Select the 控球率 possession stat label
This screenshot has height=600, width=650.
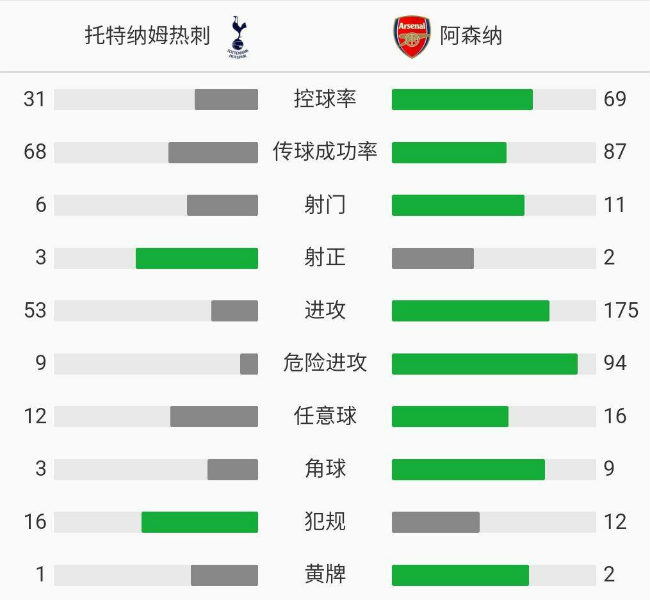tap(325, 99)
